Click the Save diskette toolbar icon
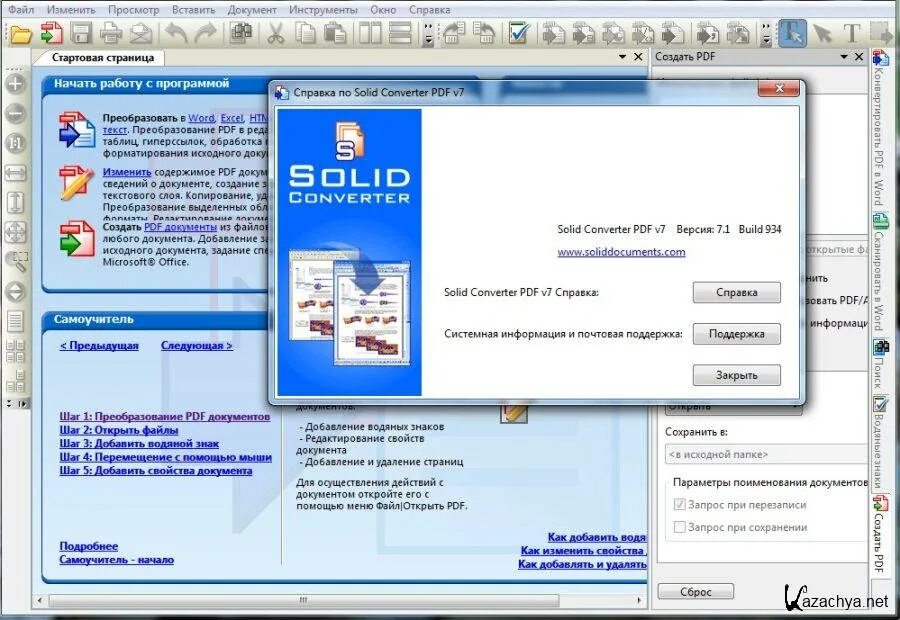The width and height of the screenshot is (900, 620). click(x=81, y=33)
